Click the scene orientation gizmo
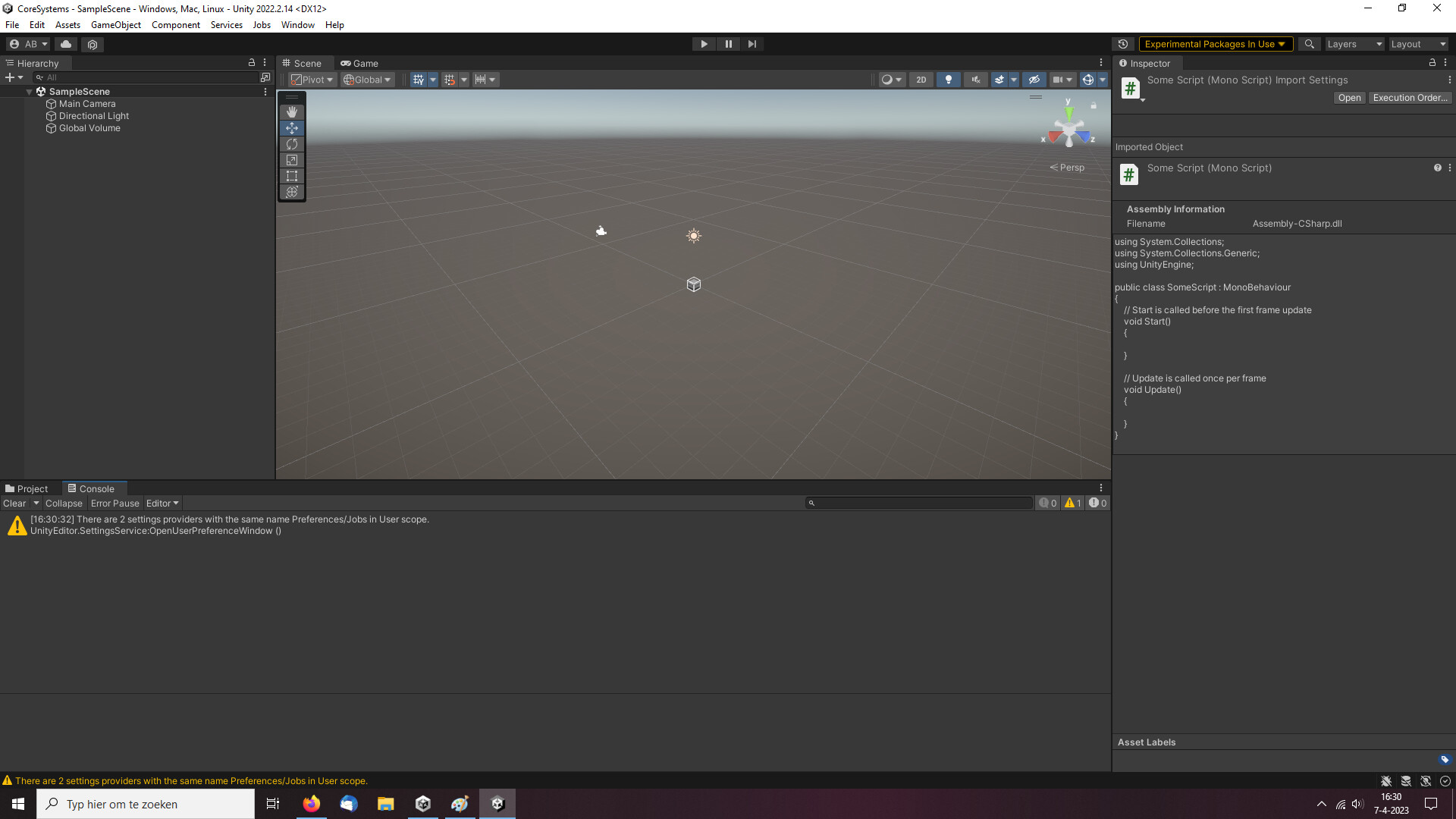The width and height of the screenshot is (1456, 819). pyautogui.click(x=1068, y=128)
